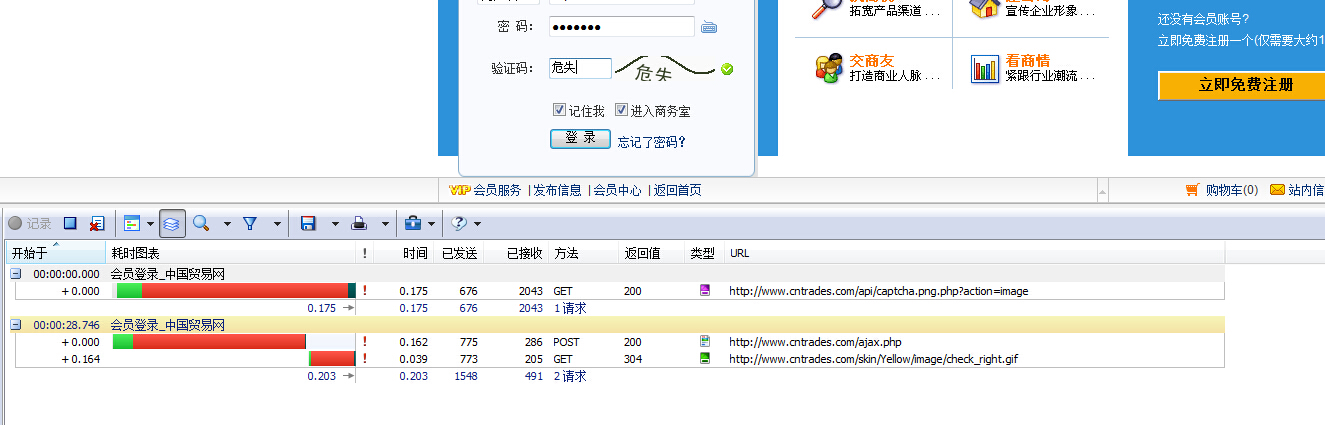Image resolution: width=1325 pixels, height=425 pixels.
Task: Open the find dropdown arrow
Action: [x=227, y=224]
